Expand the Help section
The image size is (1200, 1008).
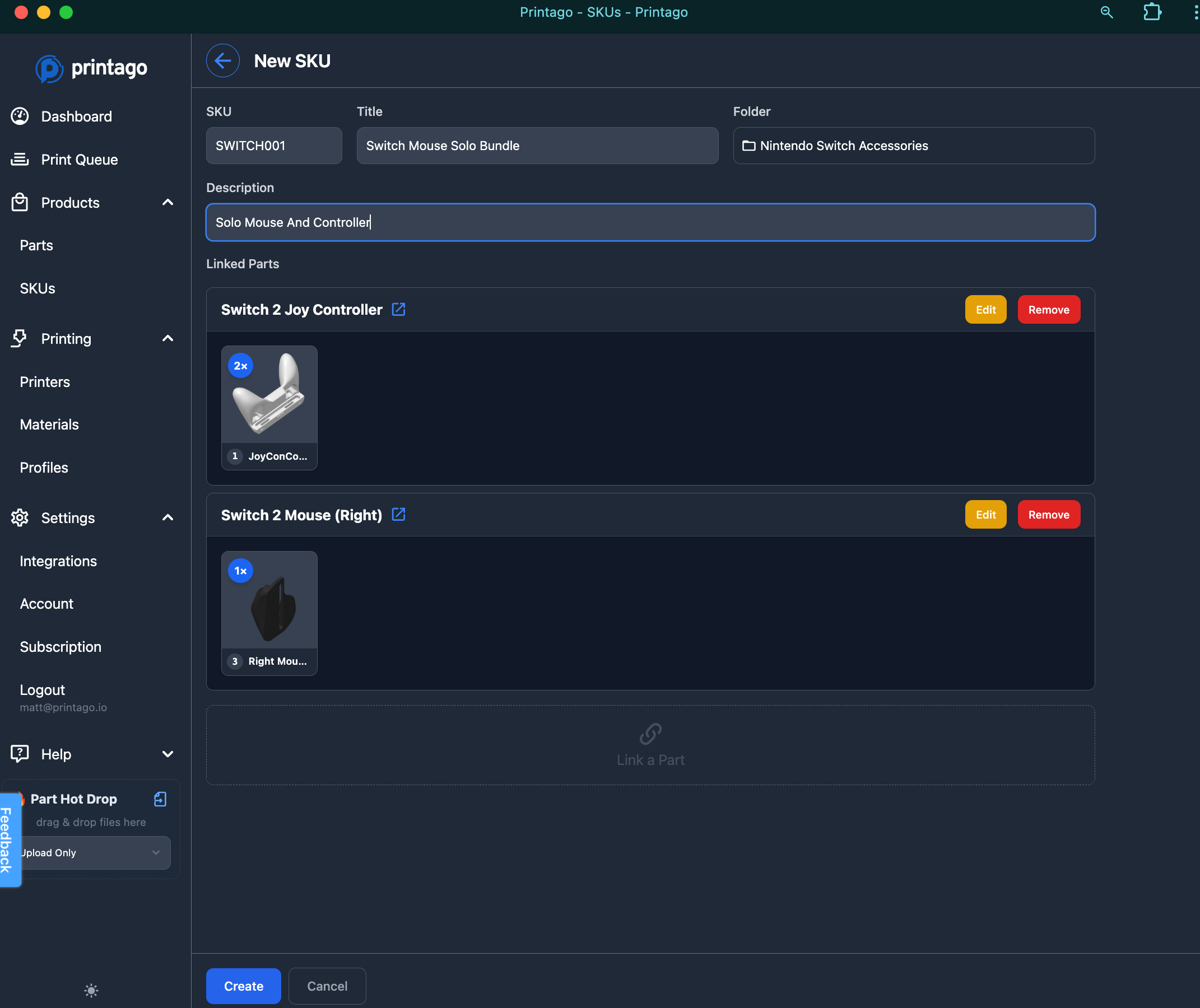point(168,754)
